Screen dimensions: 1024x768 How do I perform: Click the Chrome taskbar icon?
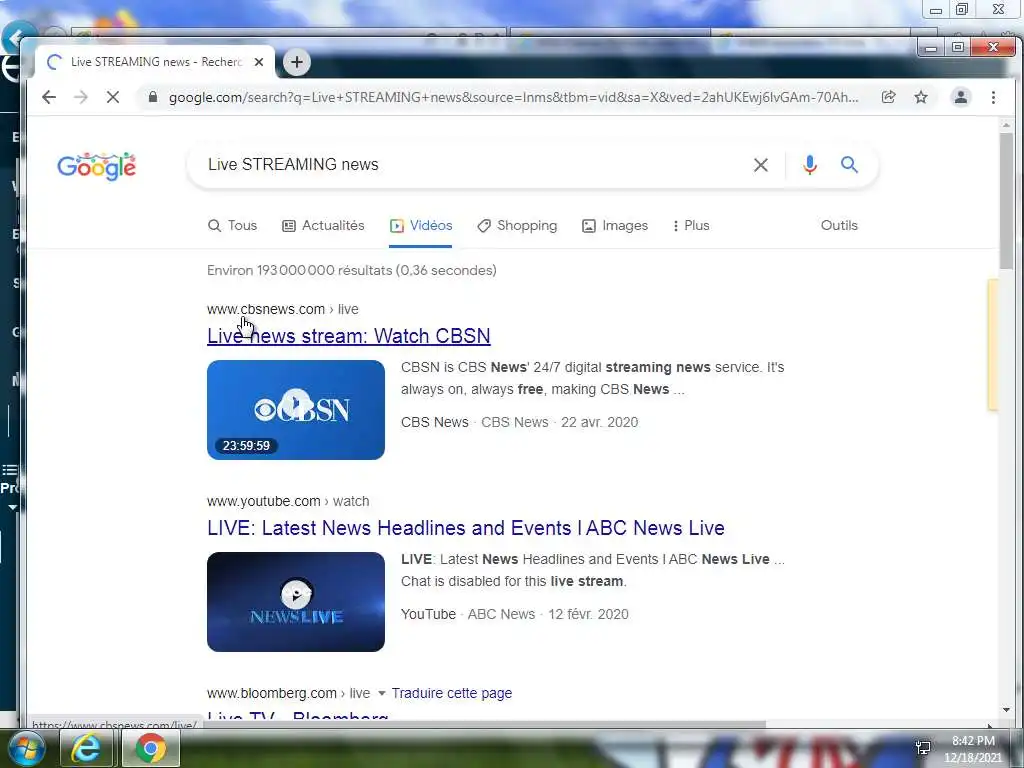(151, 748)
